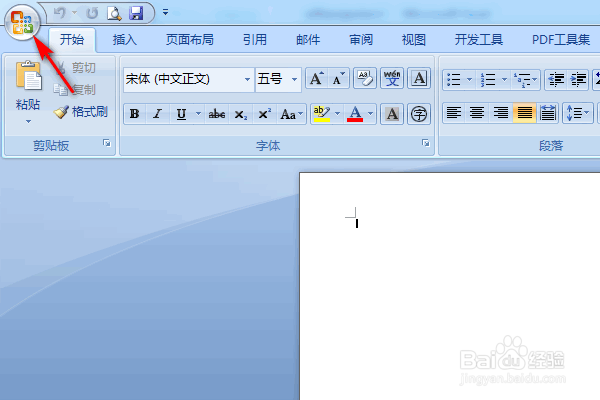Apply yellow text highlight color

point(322,114)
